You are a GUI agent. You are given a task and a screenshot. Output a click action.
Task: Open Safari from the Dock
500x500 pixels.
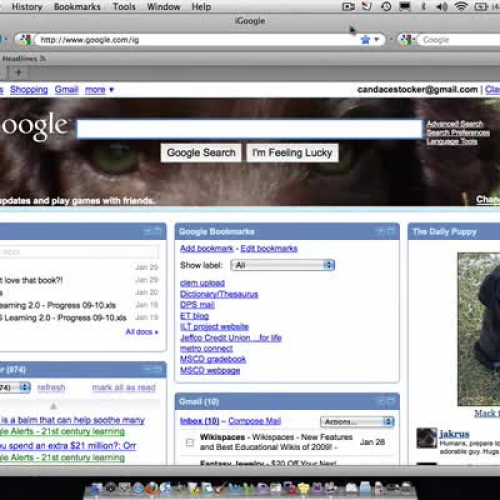[x=139, y=489]
